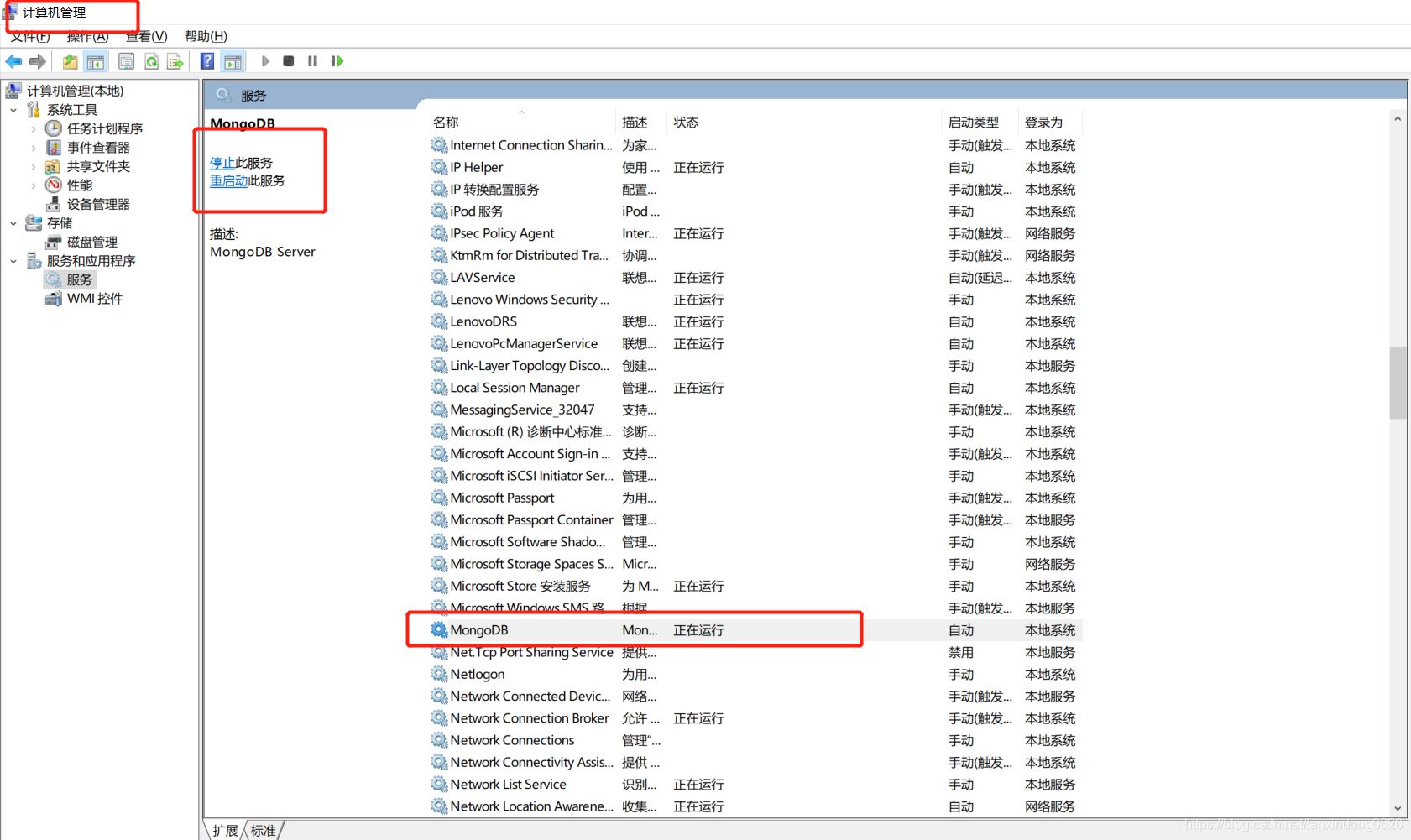Open the 文件(F) menu
This screenshot has width=1411, height=840.
(x=30, y=36)
